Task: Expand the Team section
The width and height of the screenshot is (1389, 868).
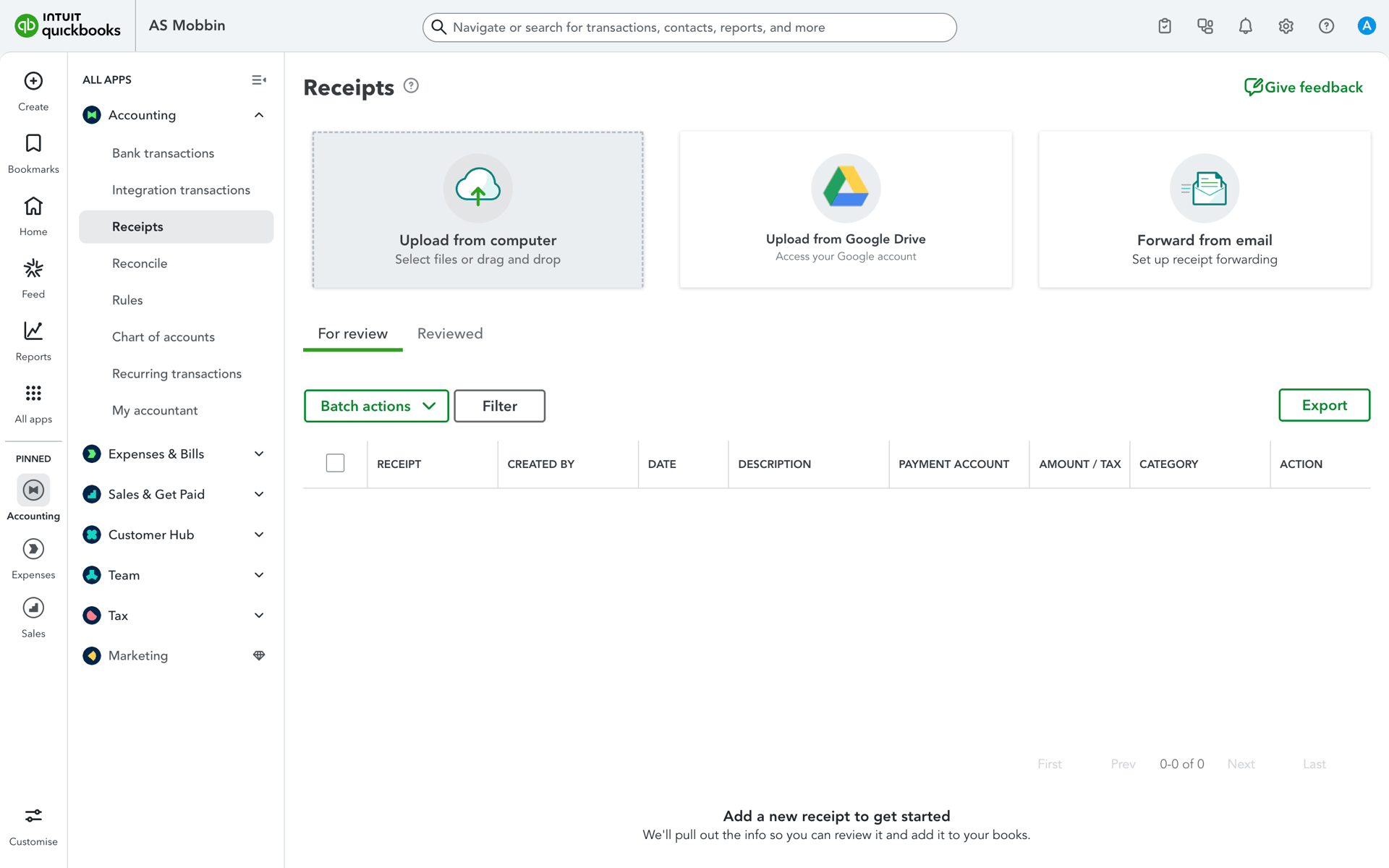Action: click(x=259, y=575)
